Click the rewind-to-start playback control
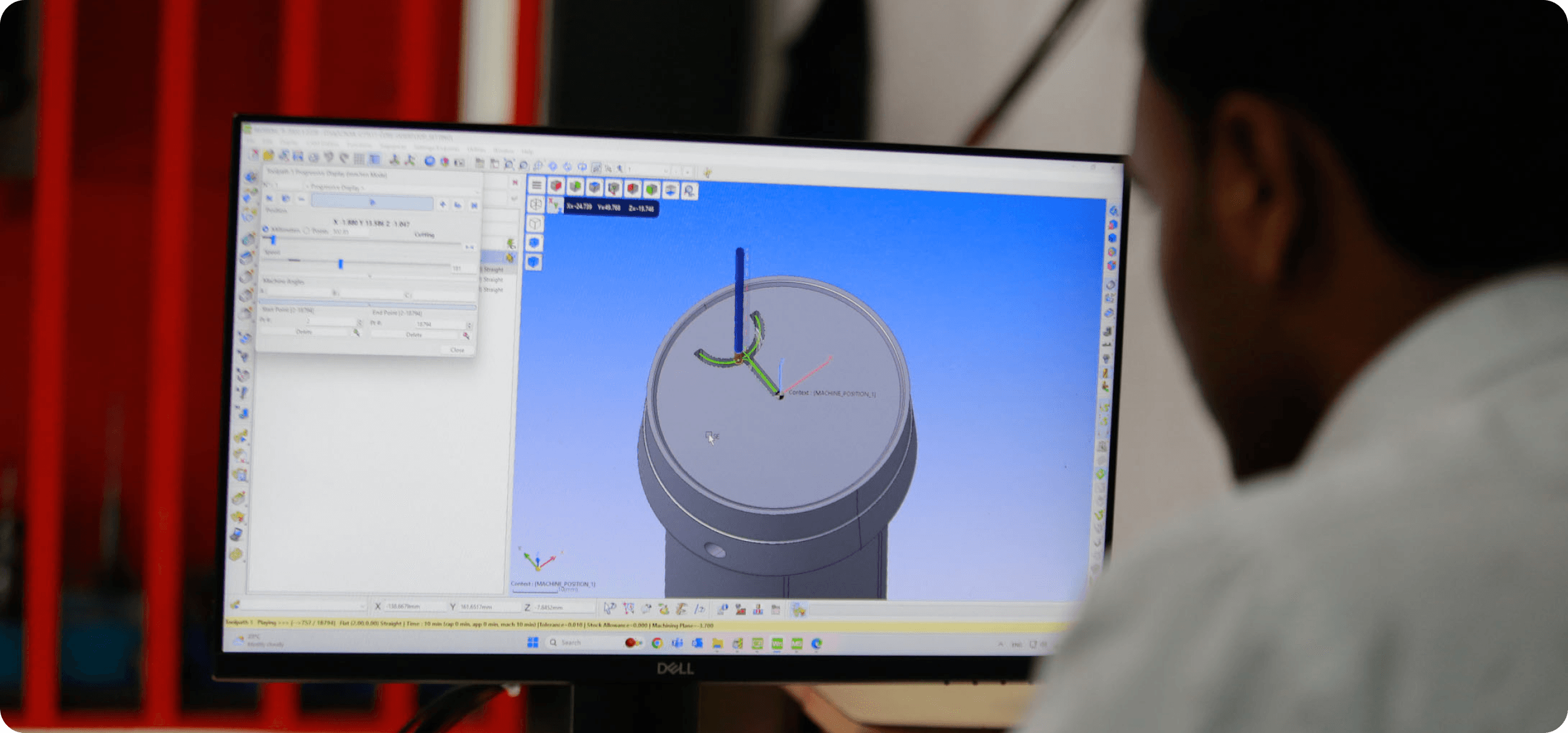 pos(269,198)
